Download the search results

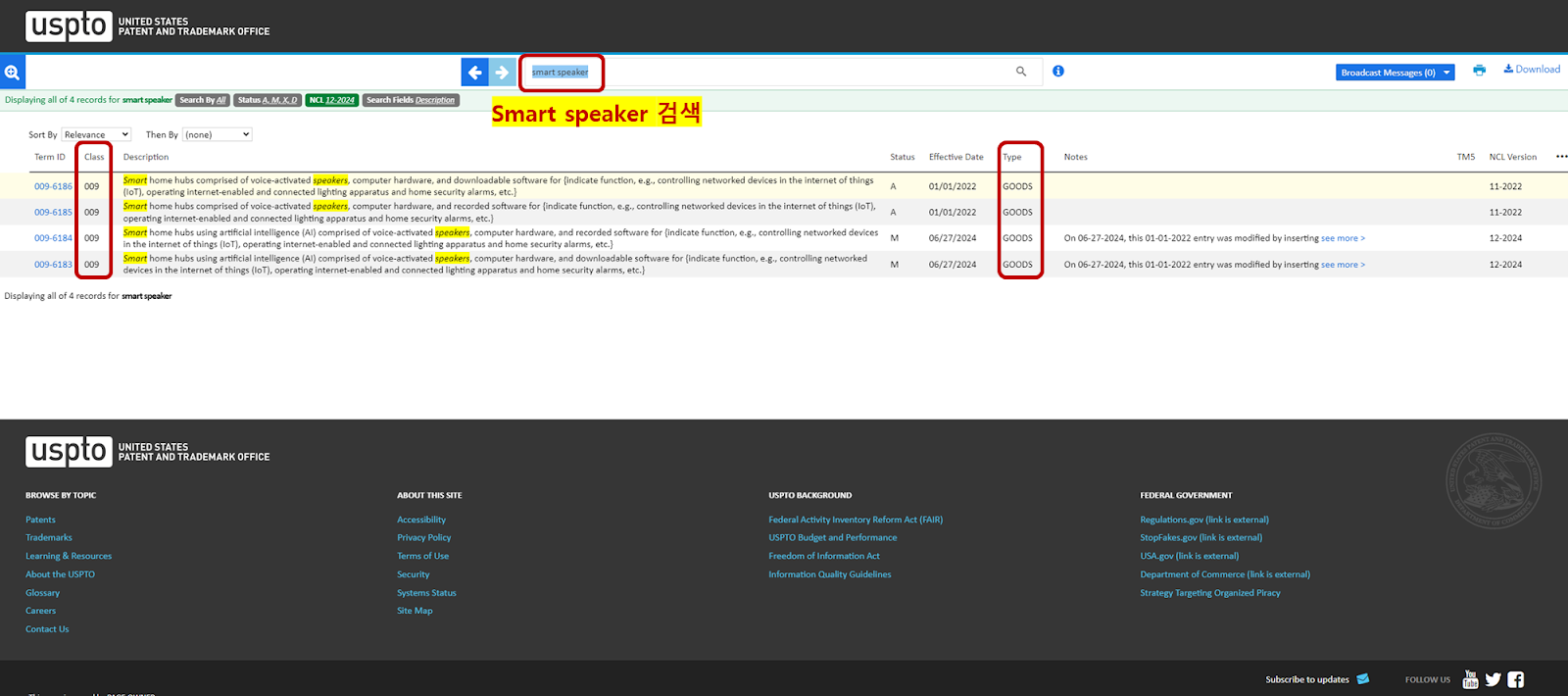[1532, 70]
